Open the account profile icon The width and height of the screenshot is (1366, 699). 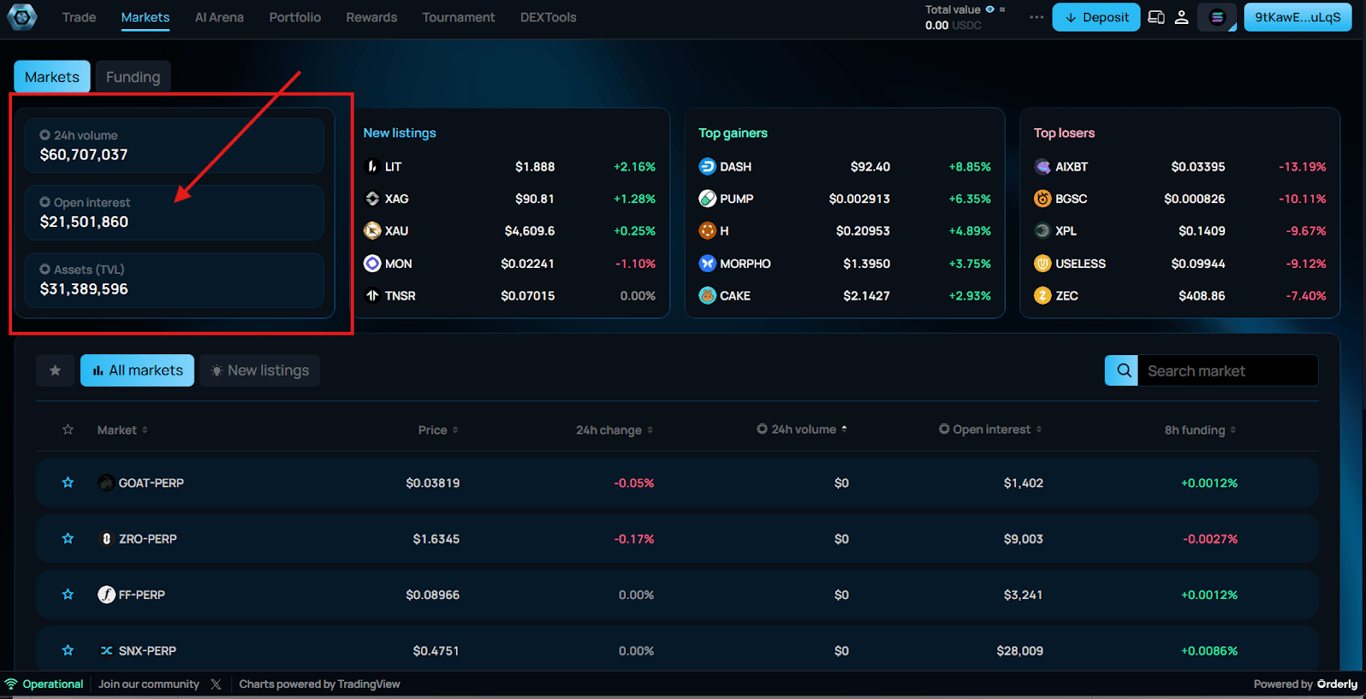[1181, 17]
